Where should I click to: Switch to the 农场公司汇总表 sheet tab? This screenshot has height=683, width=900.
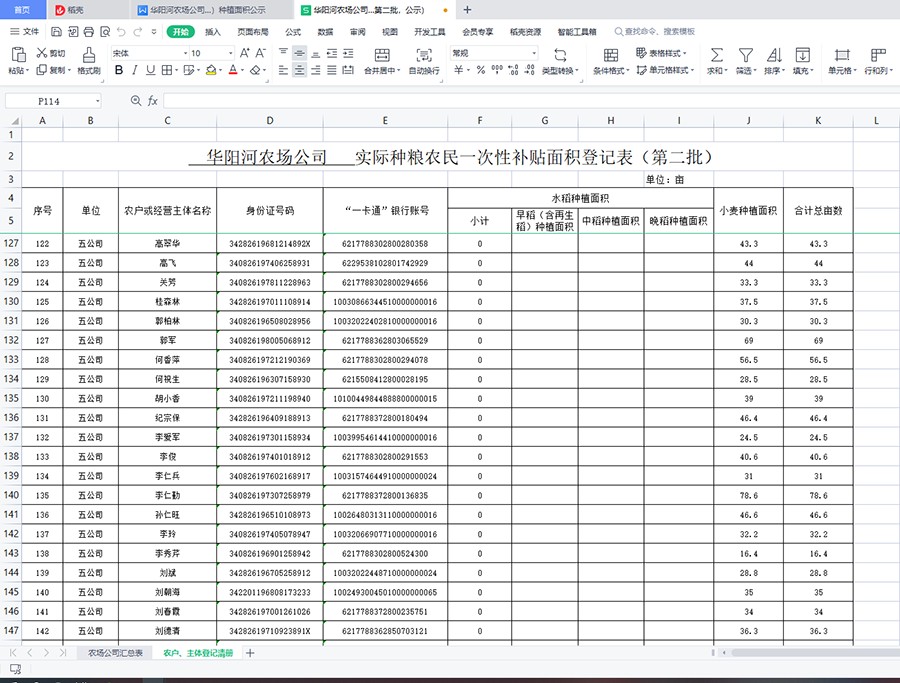115,653
